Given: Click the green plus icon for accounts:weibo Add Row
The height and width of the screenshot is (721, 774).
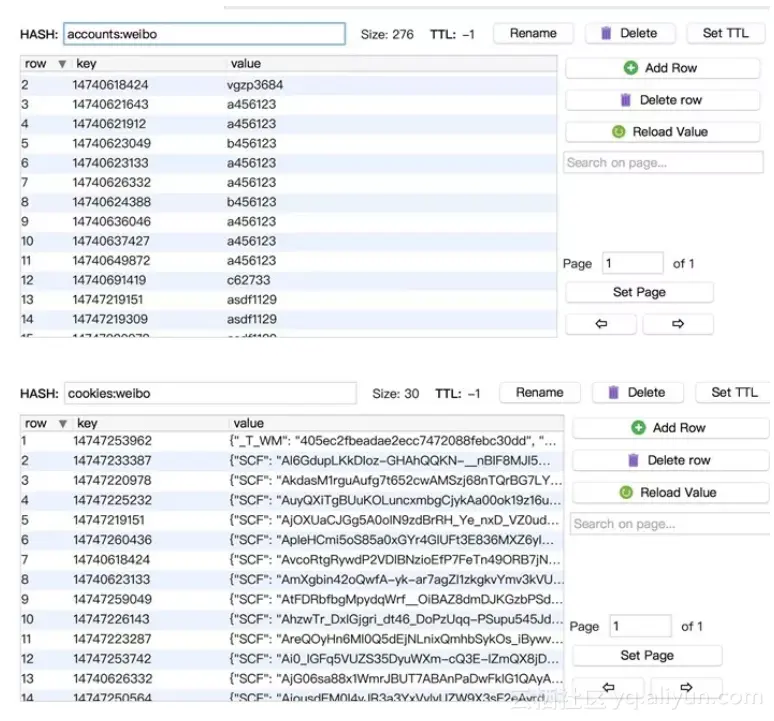Looking at the screenshot, I should pos(631,68).
